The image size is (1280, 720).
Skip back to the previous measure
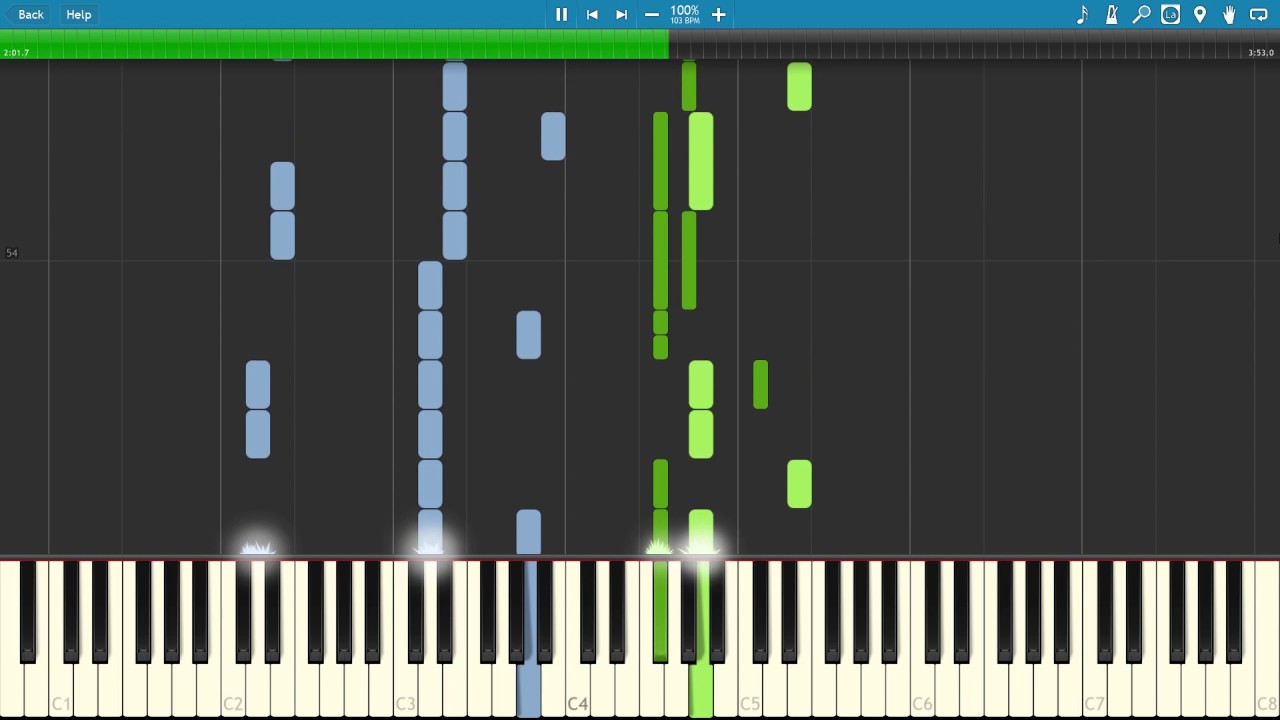tap(592, 14)
